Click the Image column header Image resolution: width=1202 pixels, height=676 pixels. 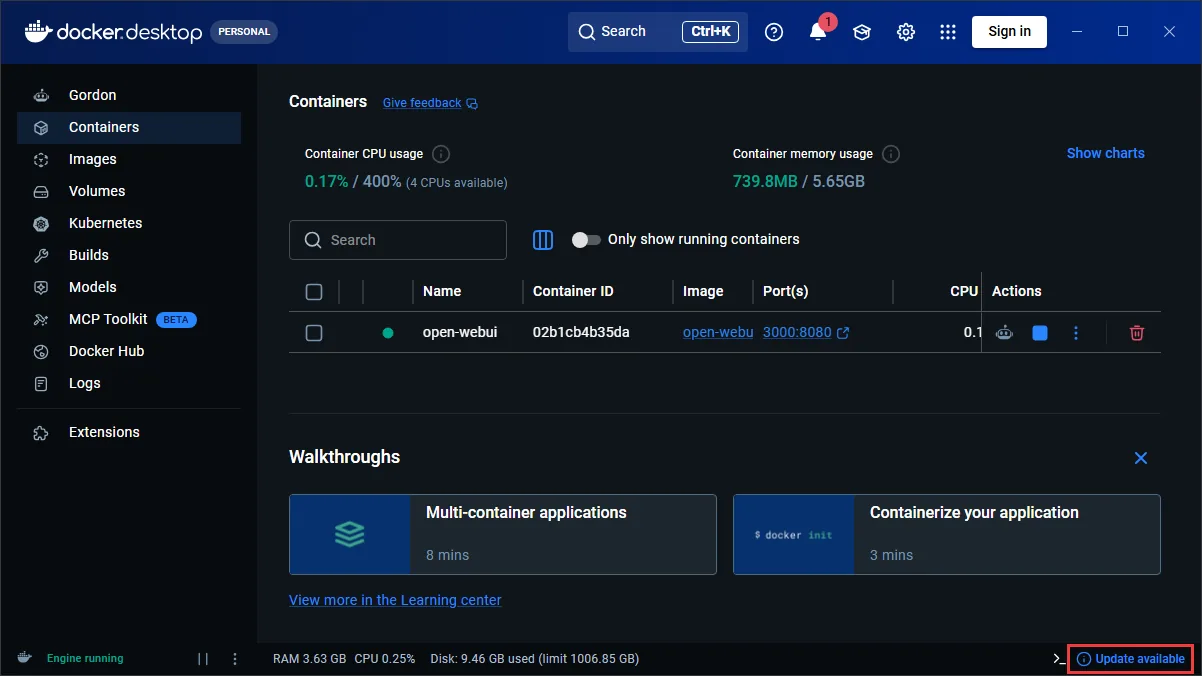[x=703, y=291]
